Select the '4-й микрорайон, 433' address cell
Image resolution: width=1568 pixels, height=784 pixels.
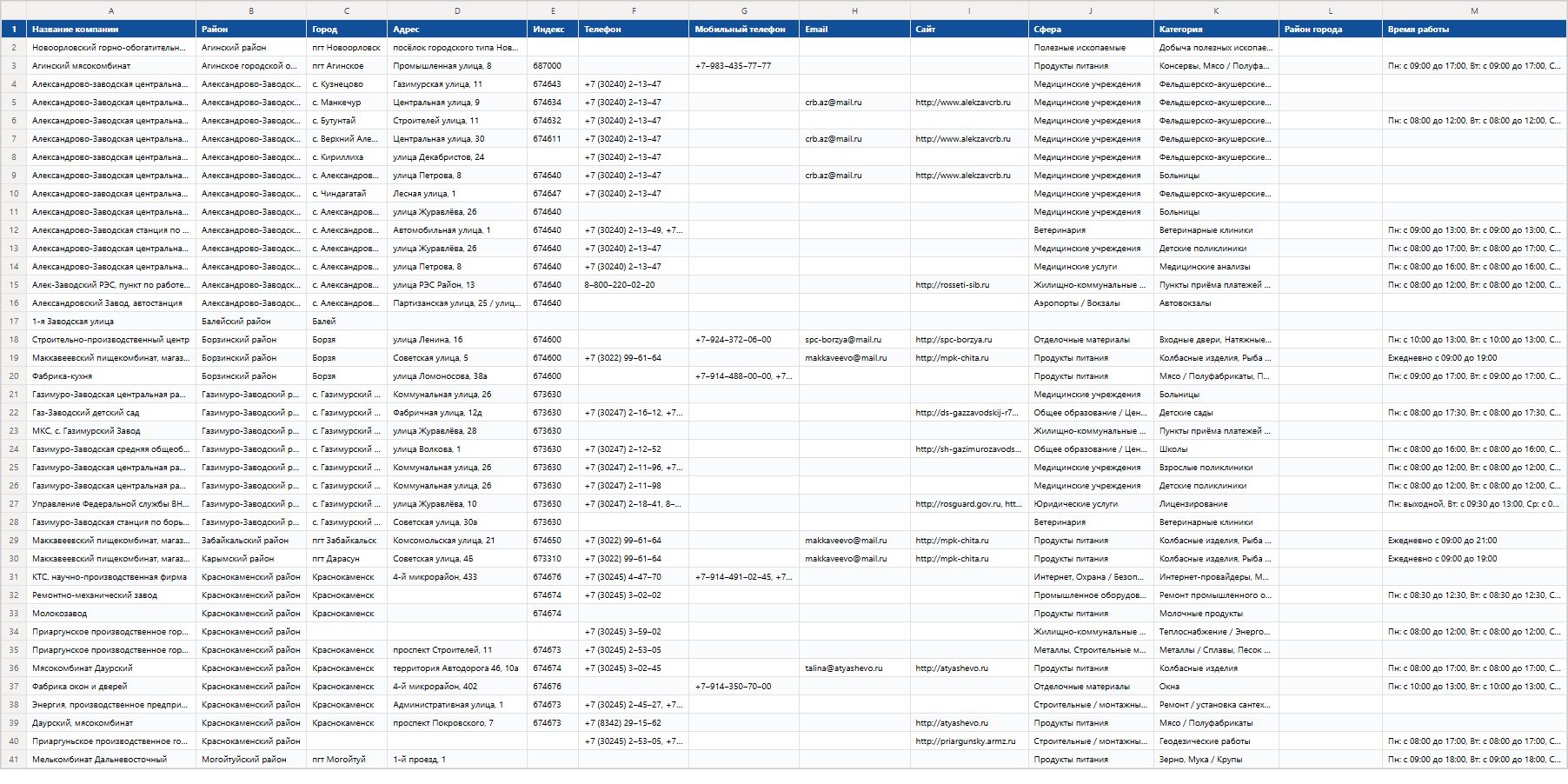pyautogui.click(x=457, y=577)
